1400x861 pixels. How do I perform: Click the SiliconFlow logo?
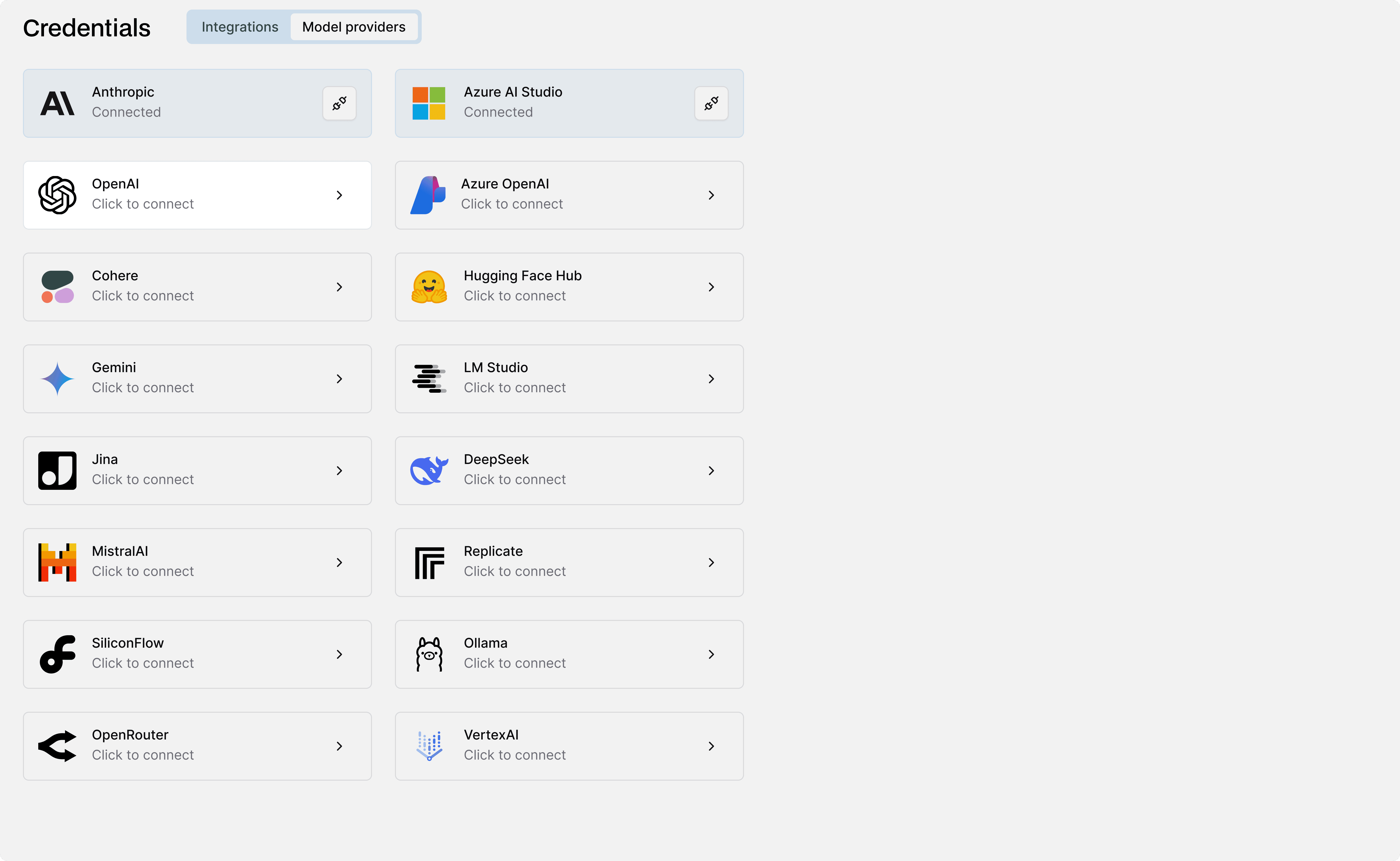[57, 654]
